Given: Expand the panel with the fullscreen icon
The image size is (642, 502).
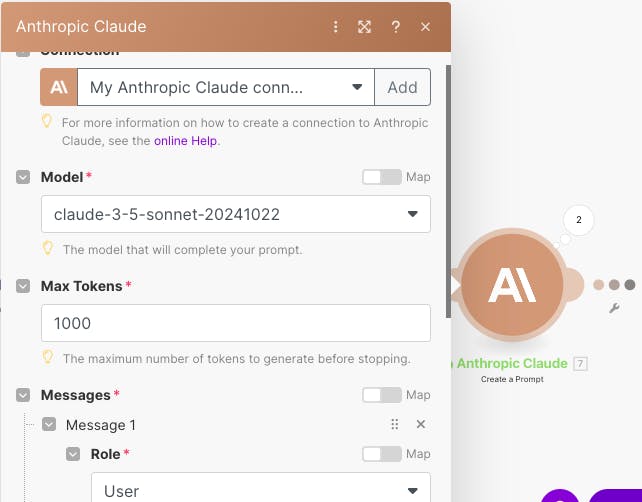Looking at the screenshot, I should point(364,27).
